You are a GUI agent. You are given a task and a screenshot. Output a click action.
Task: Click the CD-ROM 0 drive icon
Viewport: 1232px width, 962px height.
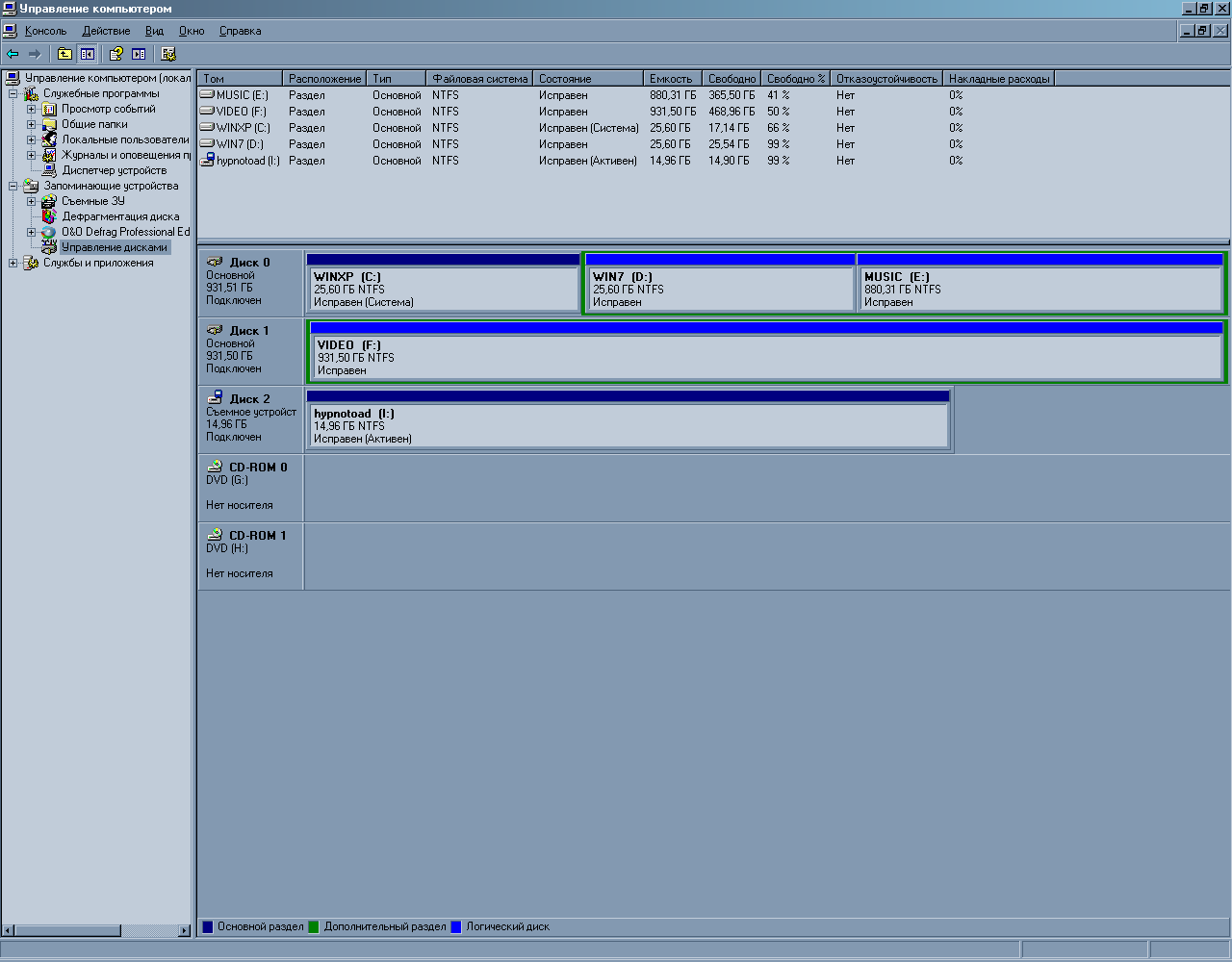coord(216,468)
